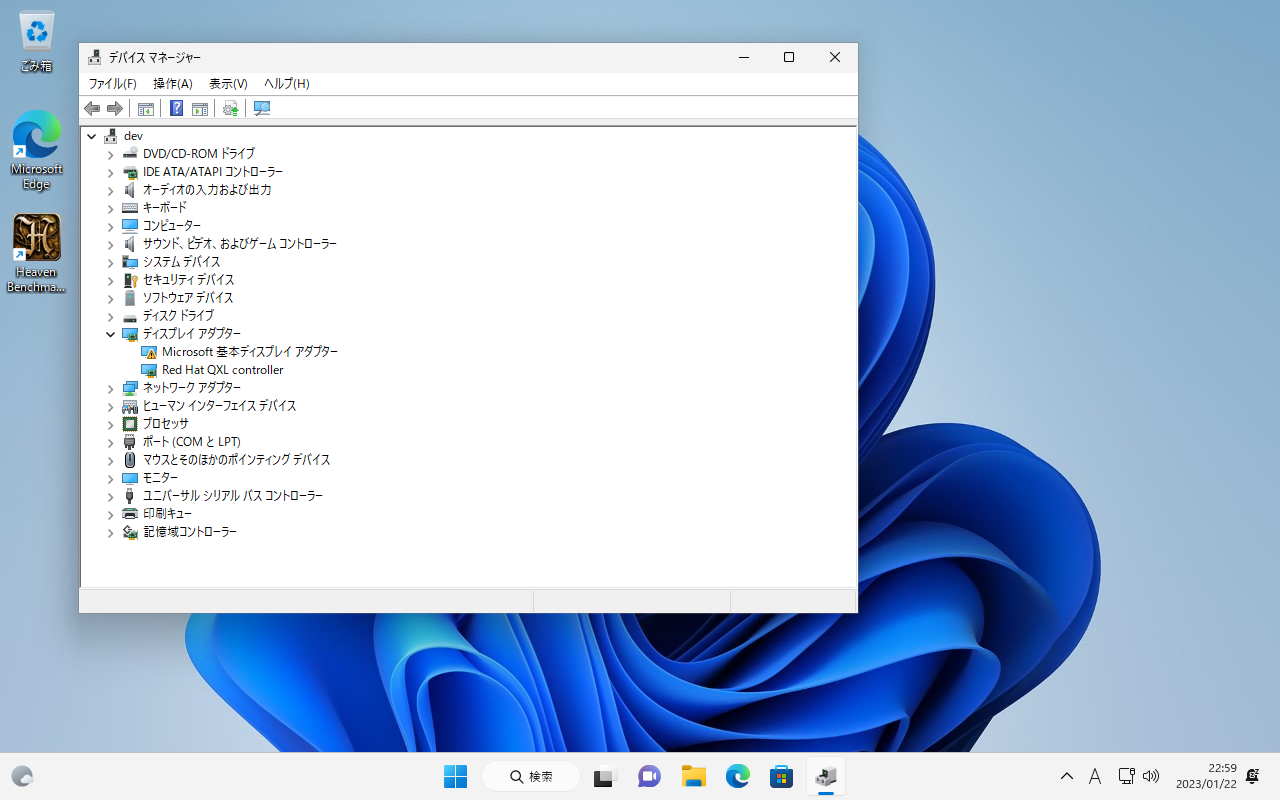This screenshot has height=800, width=1280.
Task: Click the Show/Hide console tree icon
Action: [x=146, y=108]
